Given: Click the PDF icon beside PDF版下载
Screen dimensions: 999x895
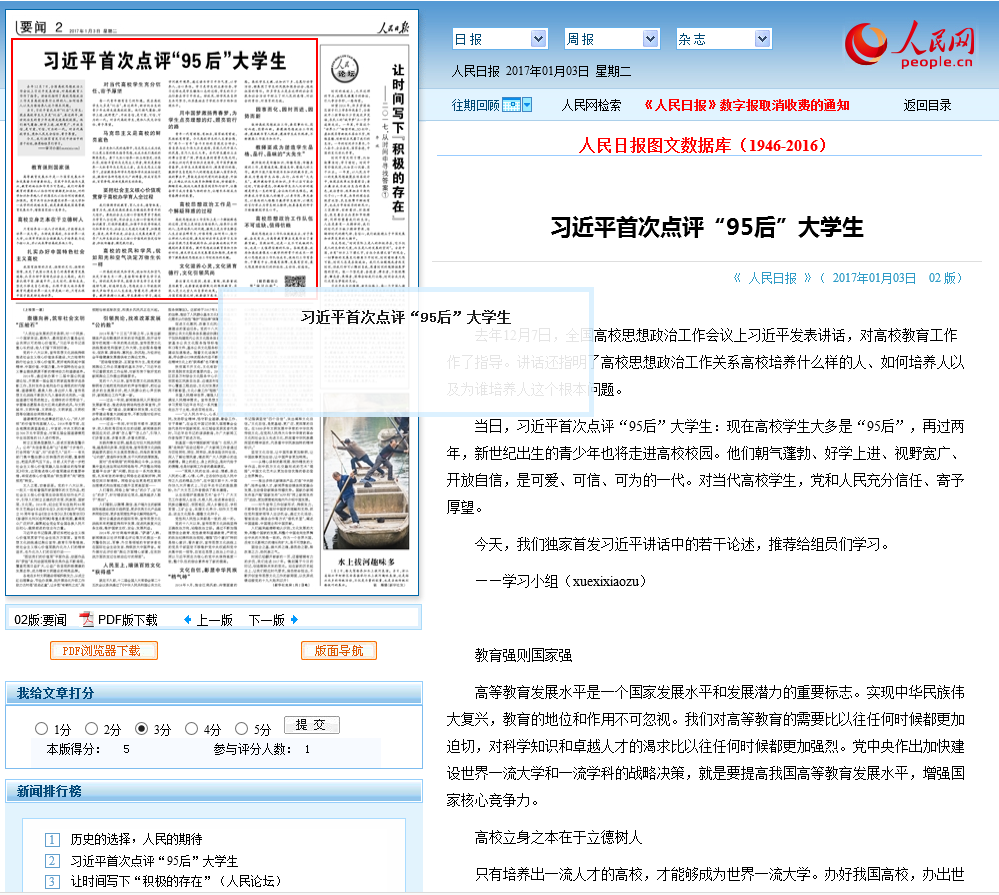Looking at the screenshot, I should click(x=86, y=620).
